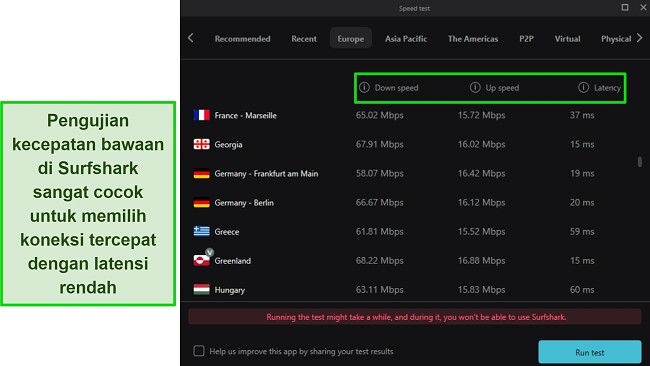Click the info icon beside Up speed

475,87
